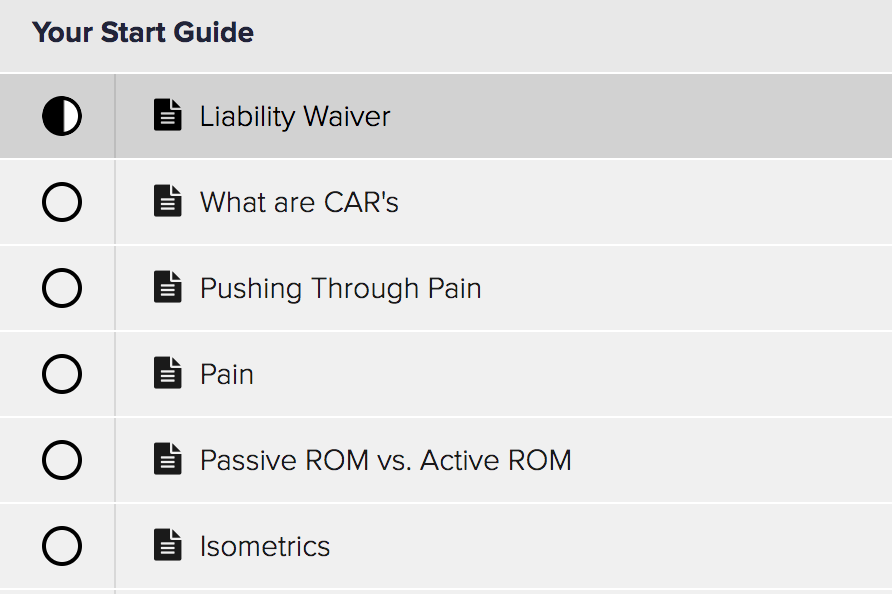Check off Passive ROM vs. Active ROM circle
This screenshot has height=594, width=892.
62,460
